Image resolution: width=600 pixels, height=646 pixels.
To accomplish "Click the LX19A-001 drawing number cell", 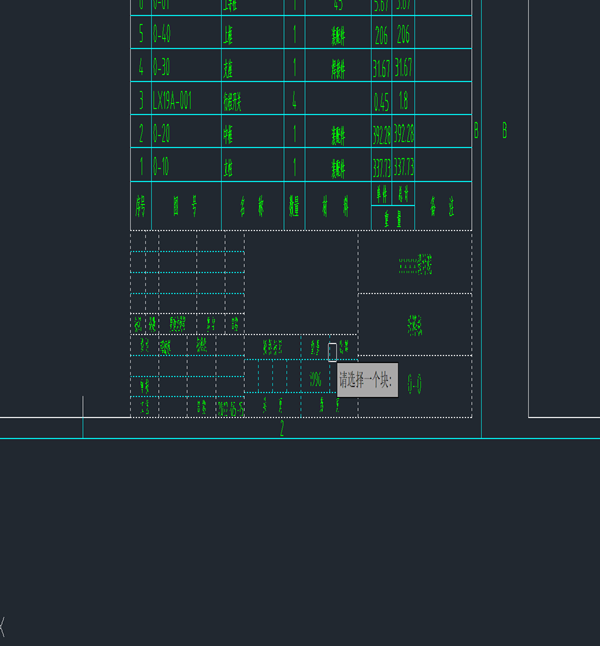I will [172, 100].
